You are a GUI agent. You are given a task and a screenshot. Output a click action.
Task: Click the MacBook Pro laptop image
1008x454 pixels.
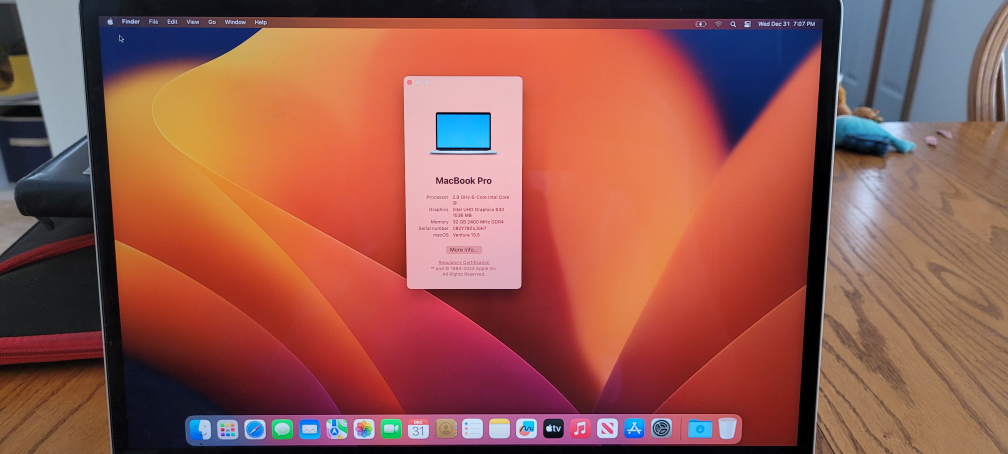(464, 133)
